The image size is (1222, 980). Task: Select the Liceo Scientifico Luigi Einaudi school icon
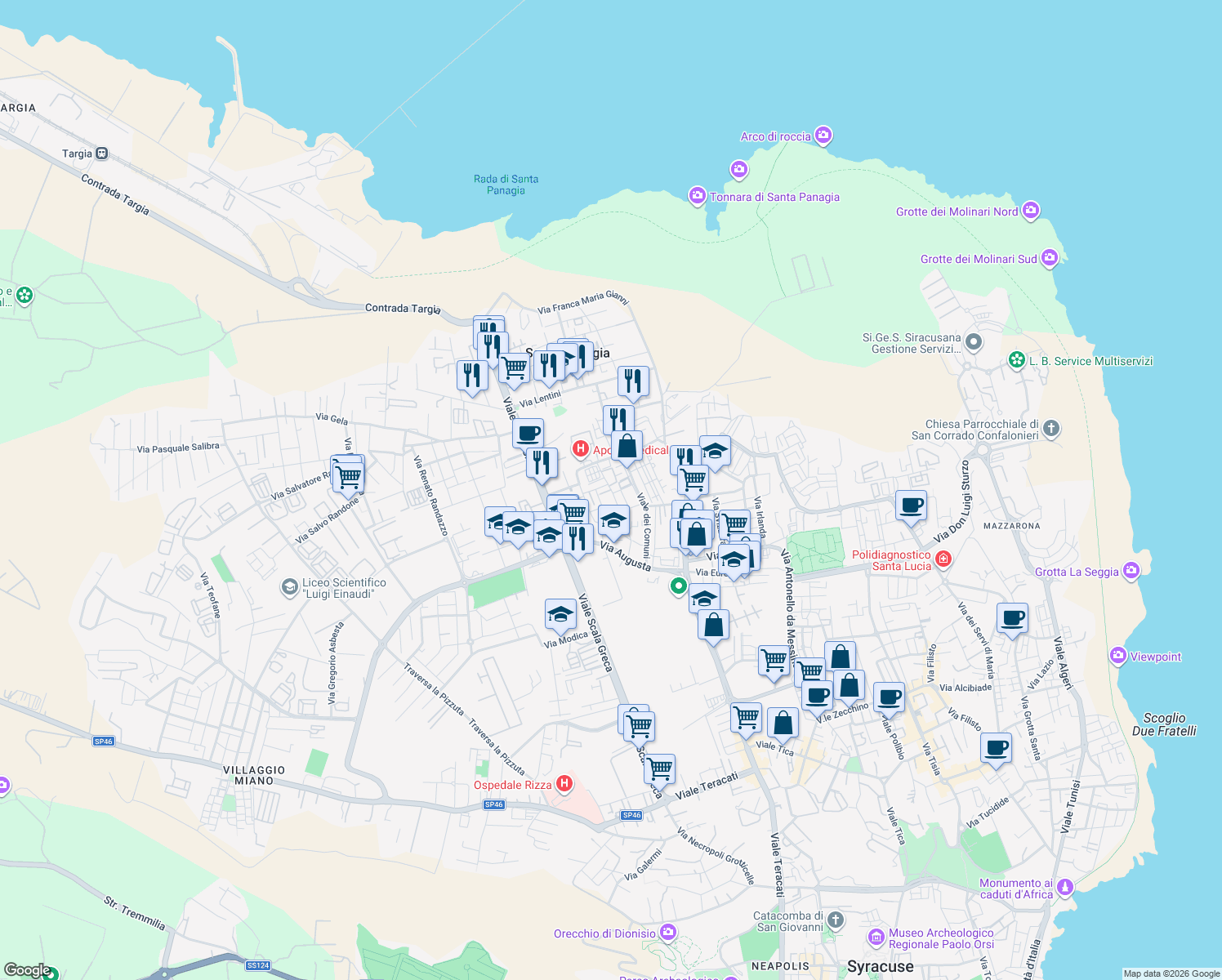291,586
